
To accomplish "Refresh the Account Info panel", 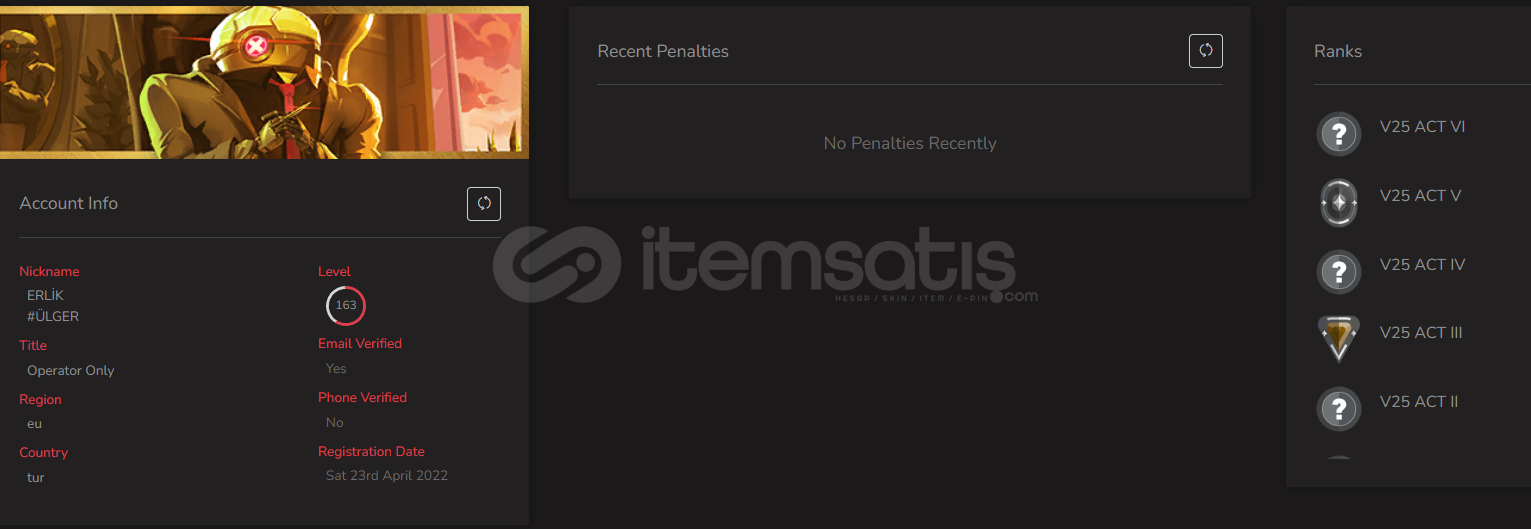I will coord(484,204).
